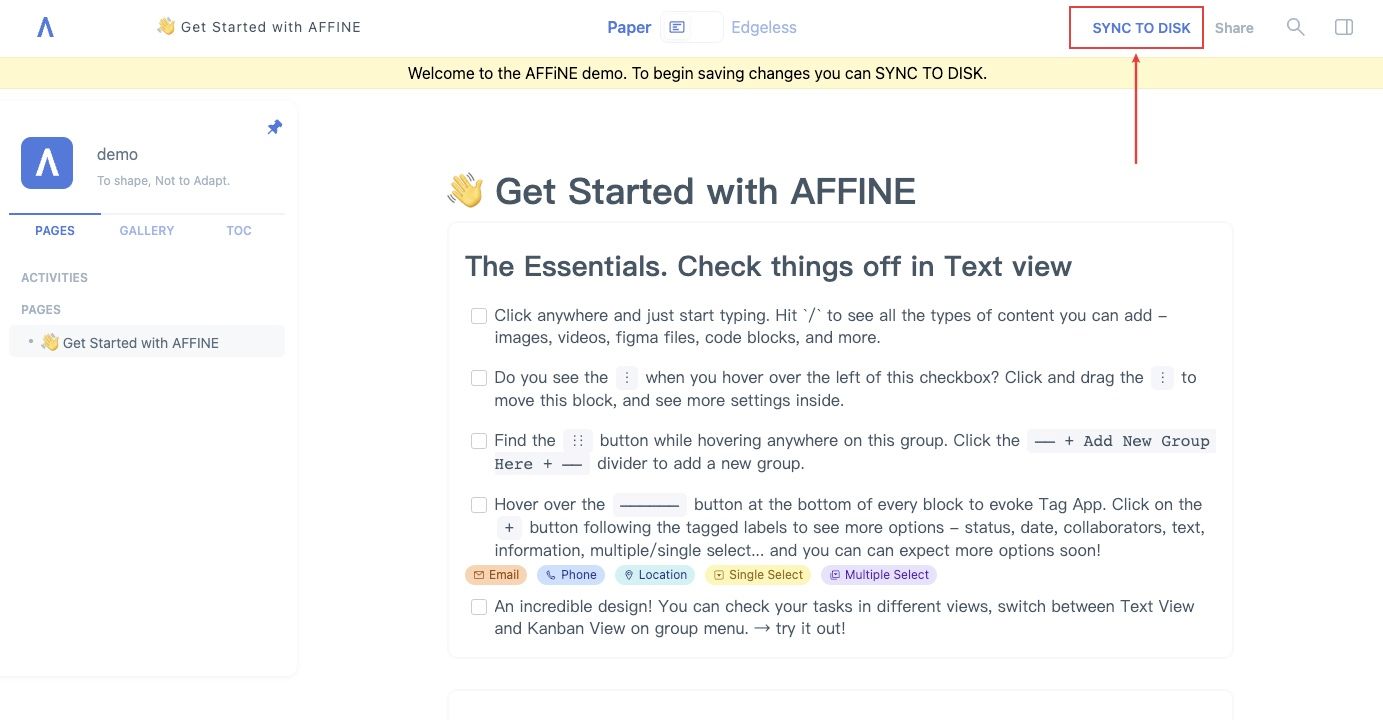1383x720 pixels.
Task: Check the 'Do you see the' checkbox
Action: point(479,378)
